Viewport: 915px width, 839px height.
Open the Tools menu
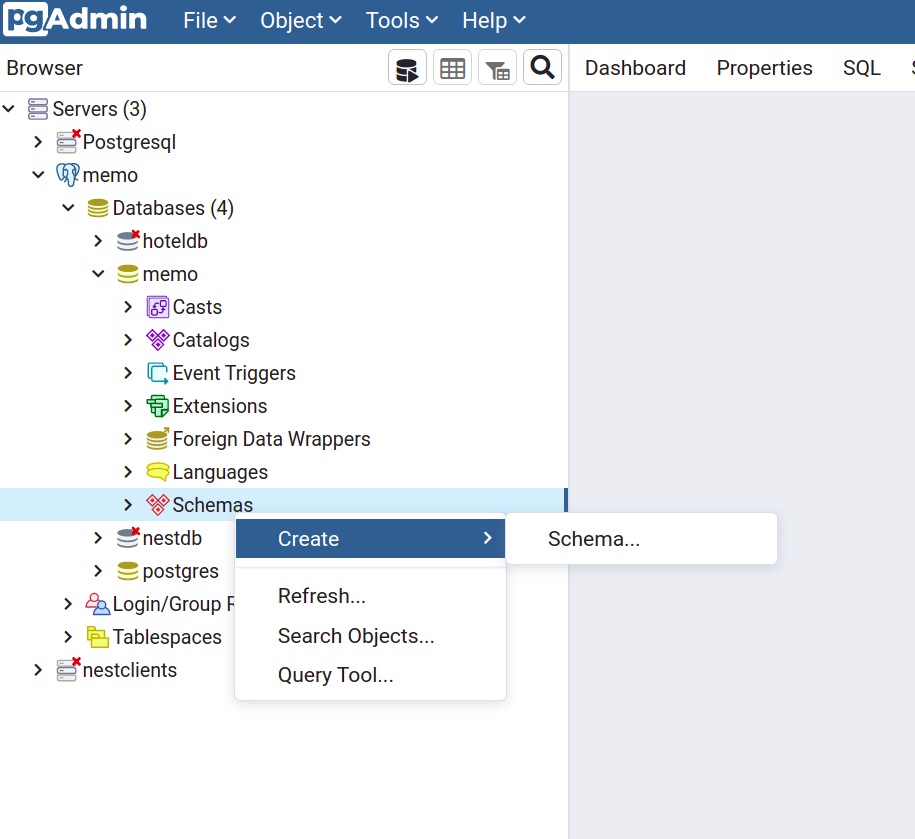[x=401, y=20]
